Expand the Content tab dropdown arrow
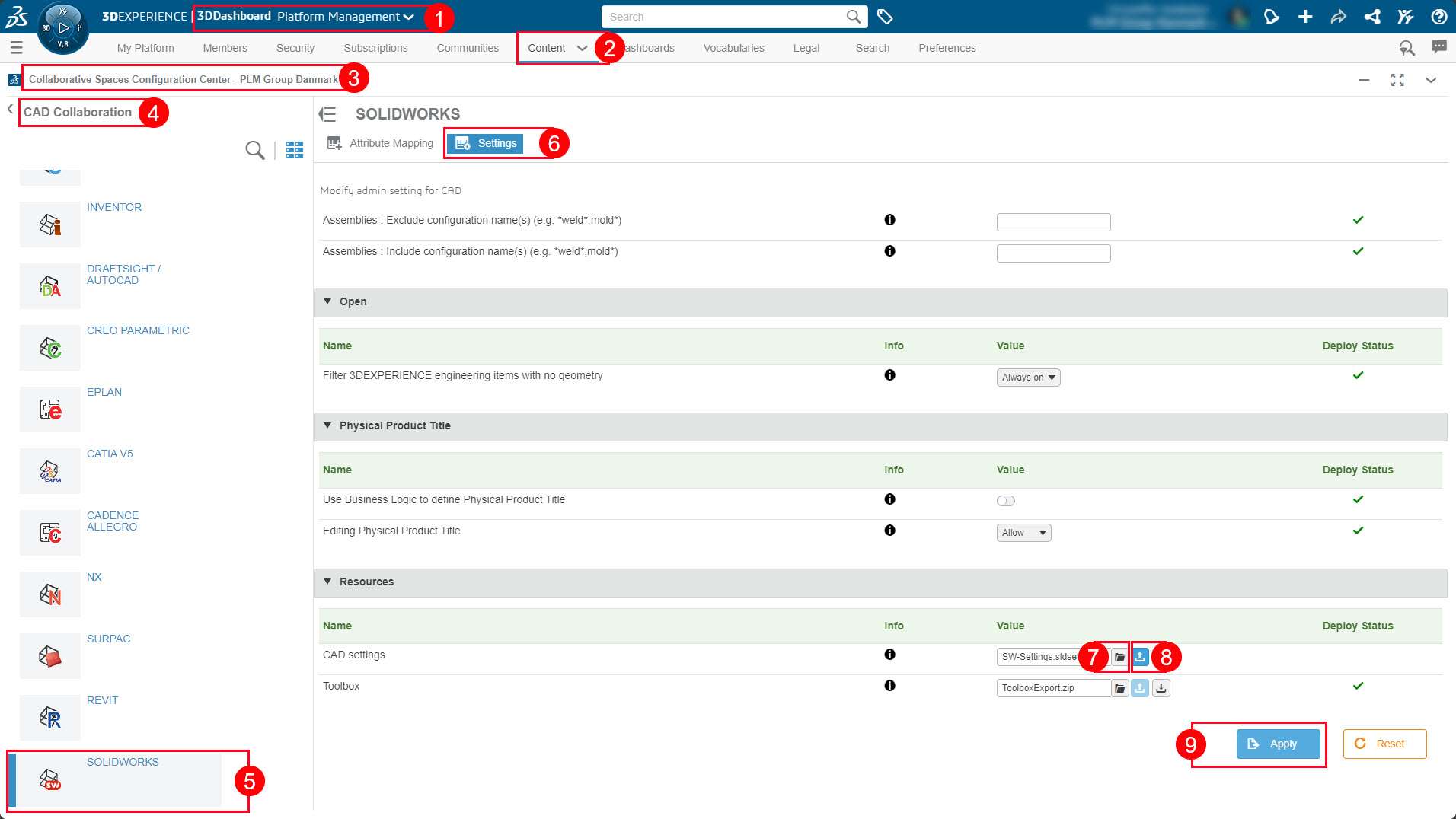Image resolution: width=1456 pixels, height=819 pixels. [583, 48]
